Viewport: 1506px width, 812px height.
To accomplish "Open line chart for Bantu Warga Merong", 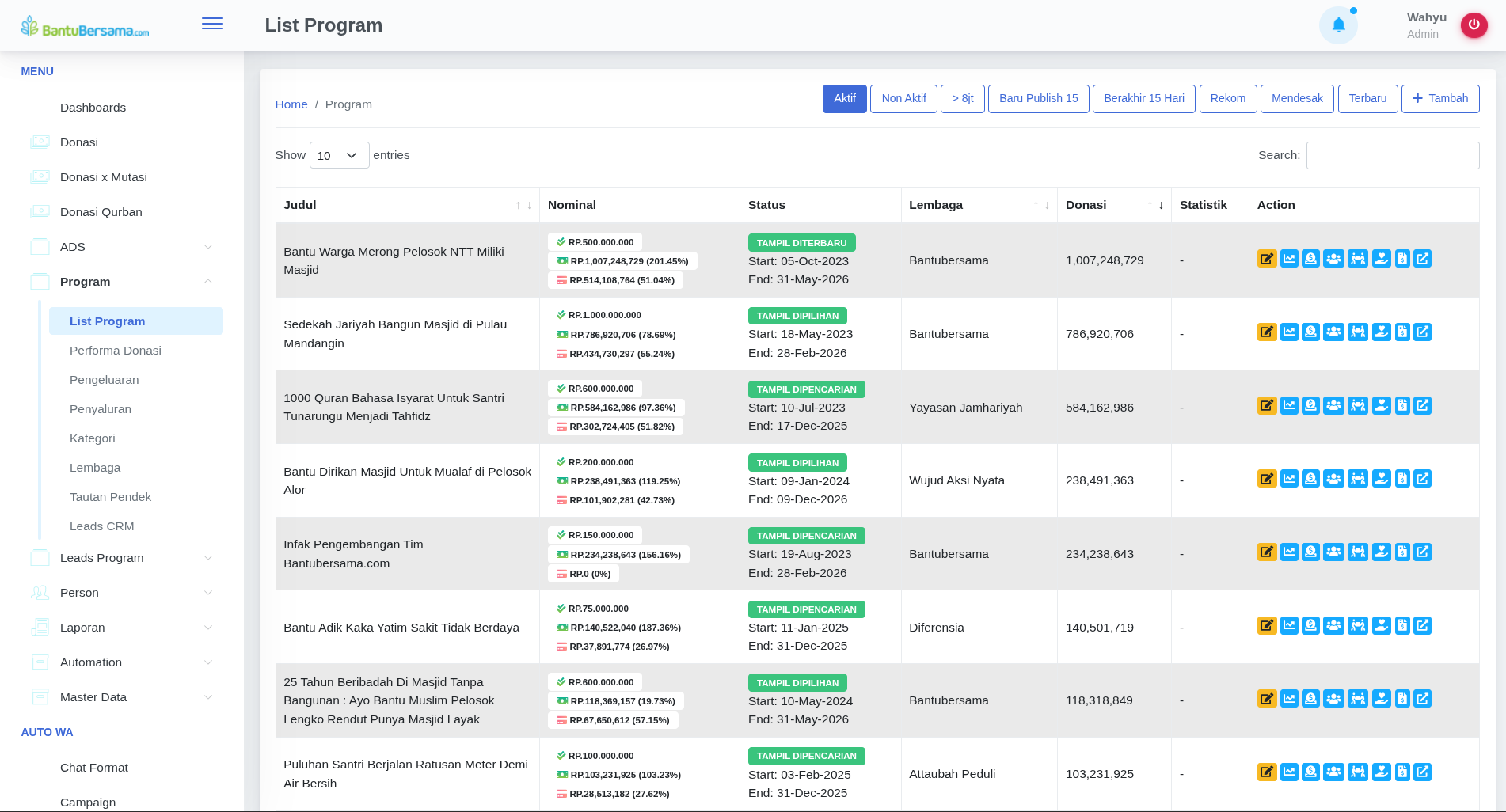I will click(x=1289, y=259).
